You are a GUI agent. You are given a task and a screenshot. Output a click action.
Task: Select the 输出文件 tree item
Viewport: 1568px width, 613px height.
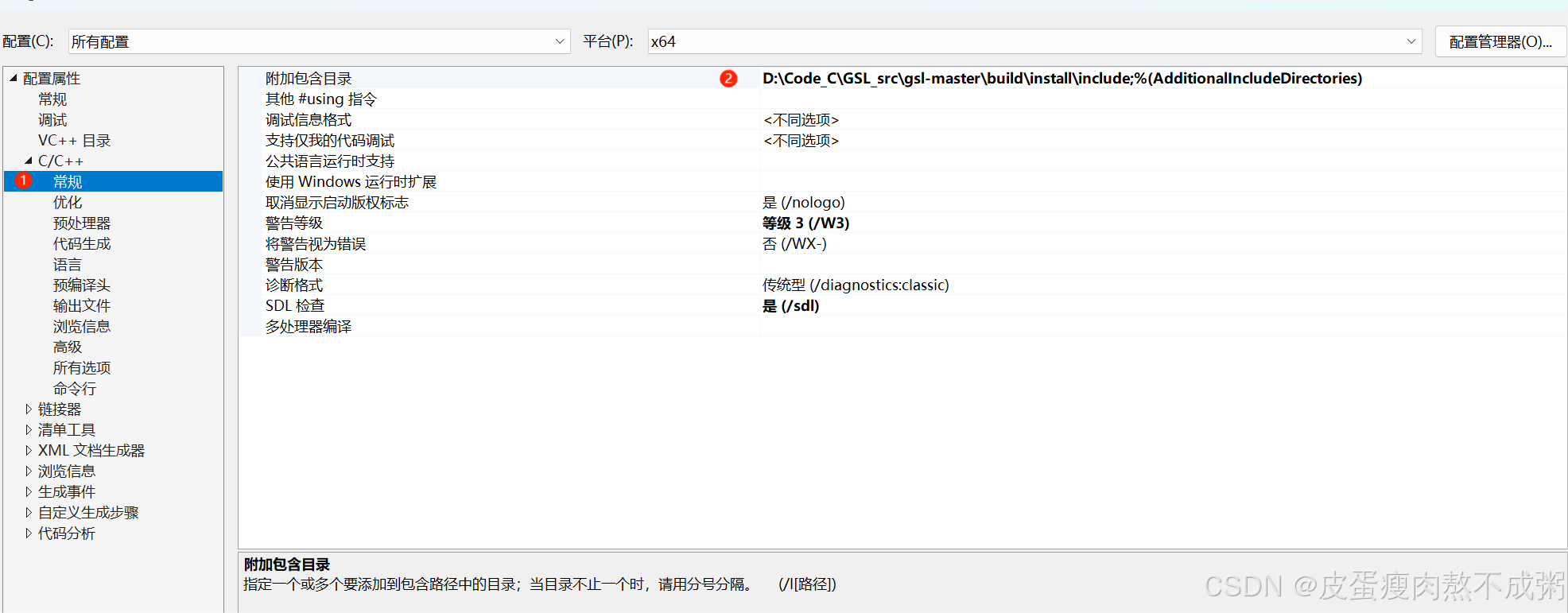pos(82,306)
